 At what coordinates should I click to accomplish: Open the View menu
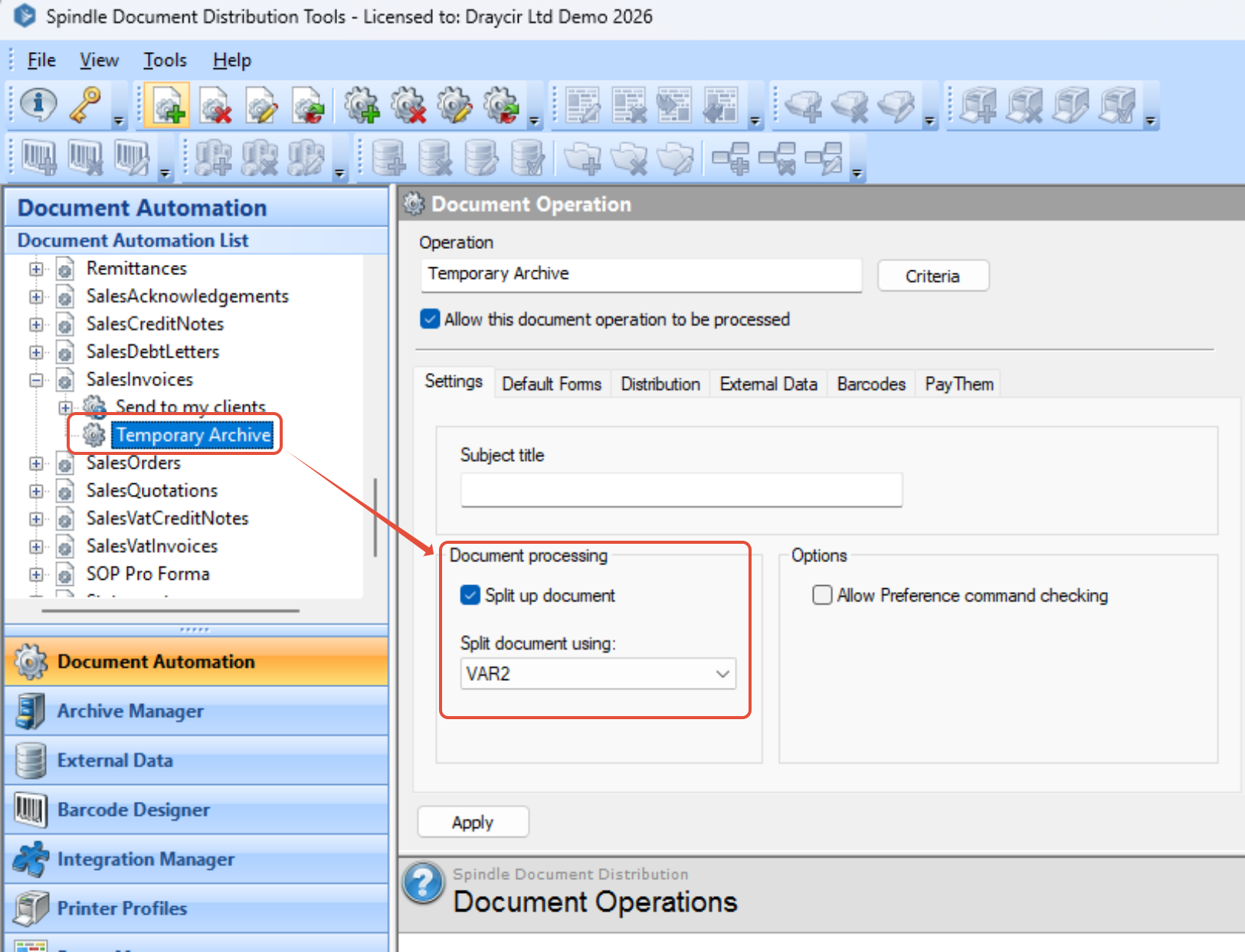pos(99,60)
